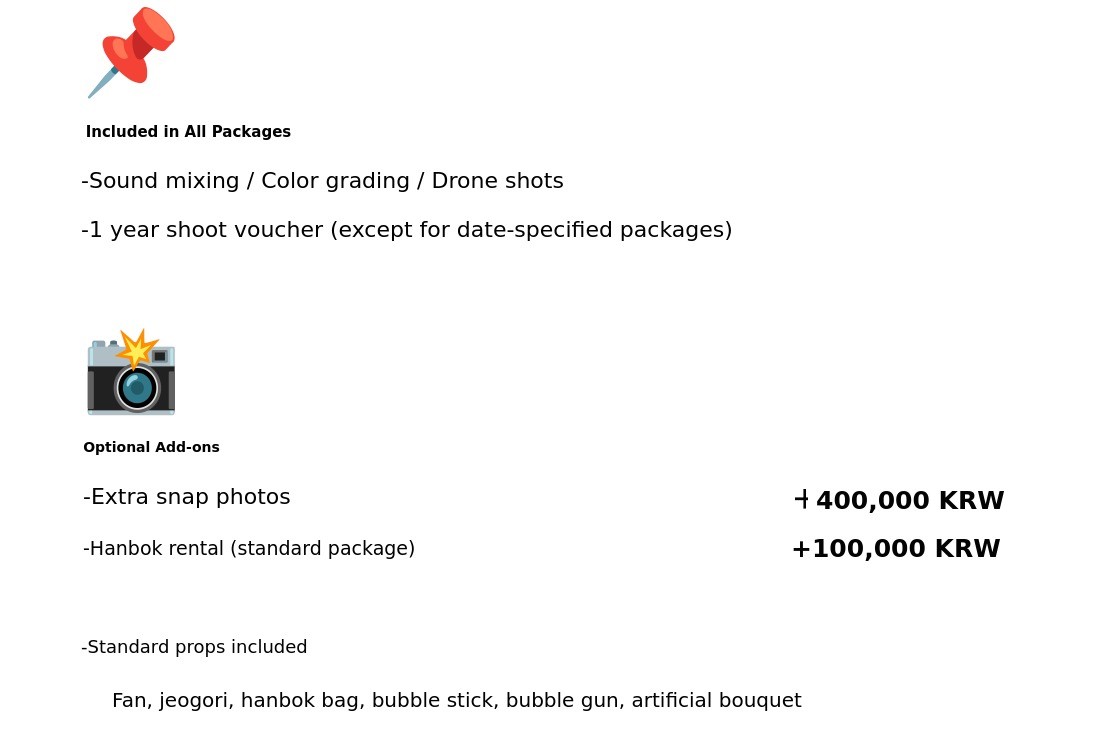Select the 'Included in All Packages' heading

pos(188,132)
